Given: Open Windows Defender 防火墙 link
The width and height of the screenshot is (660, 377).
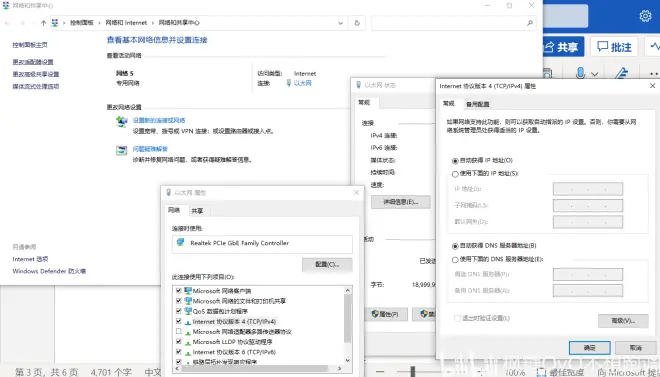Looking at the screenshot, I should click(x=49, y=271).
